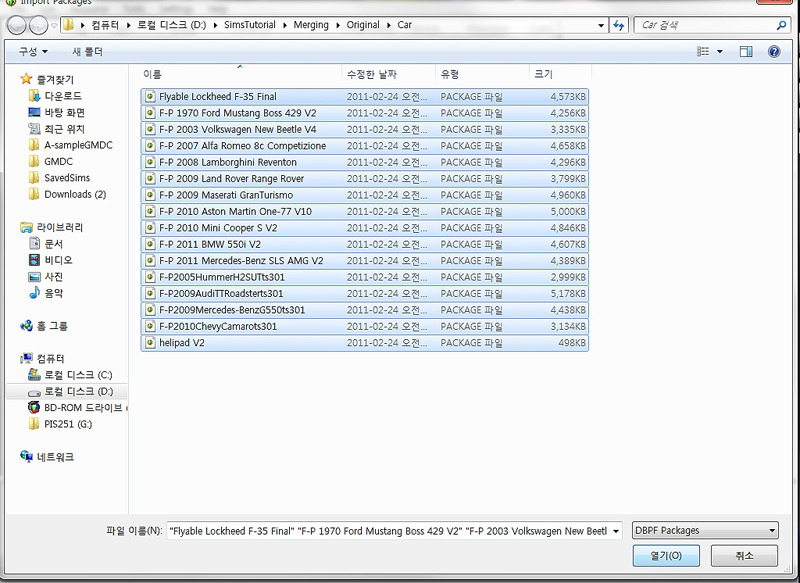Click the 취소 cancel button
The image size is (800, 583).
(x=744, y=555)
